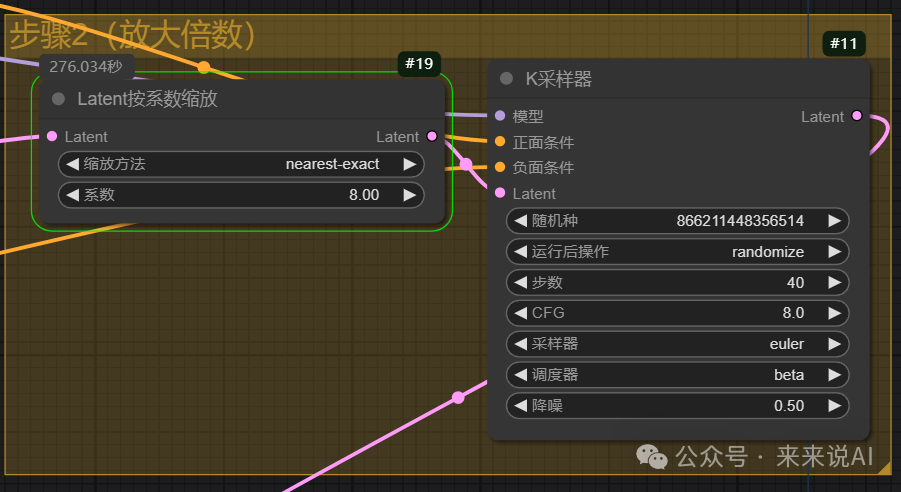Click the 步数 40 value field
The width and height of the screenshot is (901, 492).
point(677,282)
